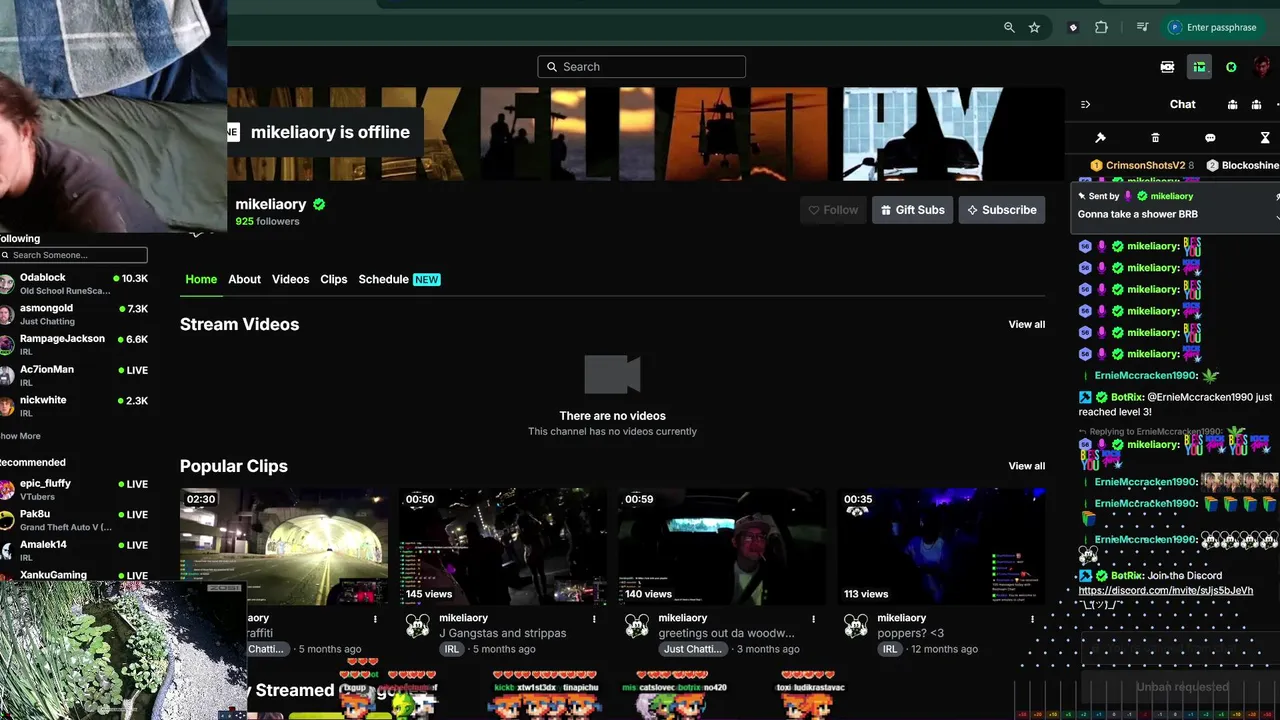The width and height of the screenshot is (1280, 720).
Task: Click the Gift Subs button
Action: coord(912,210)
